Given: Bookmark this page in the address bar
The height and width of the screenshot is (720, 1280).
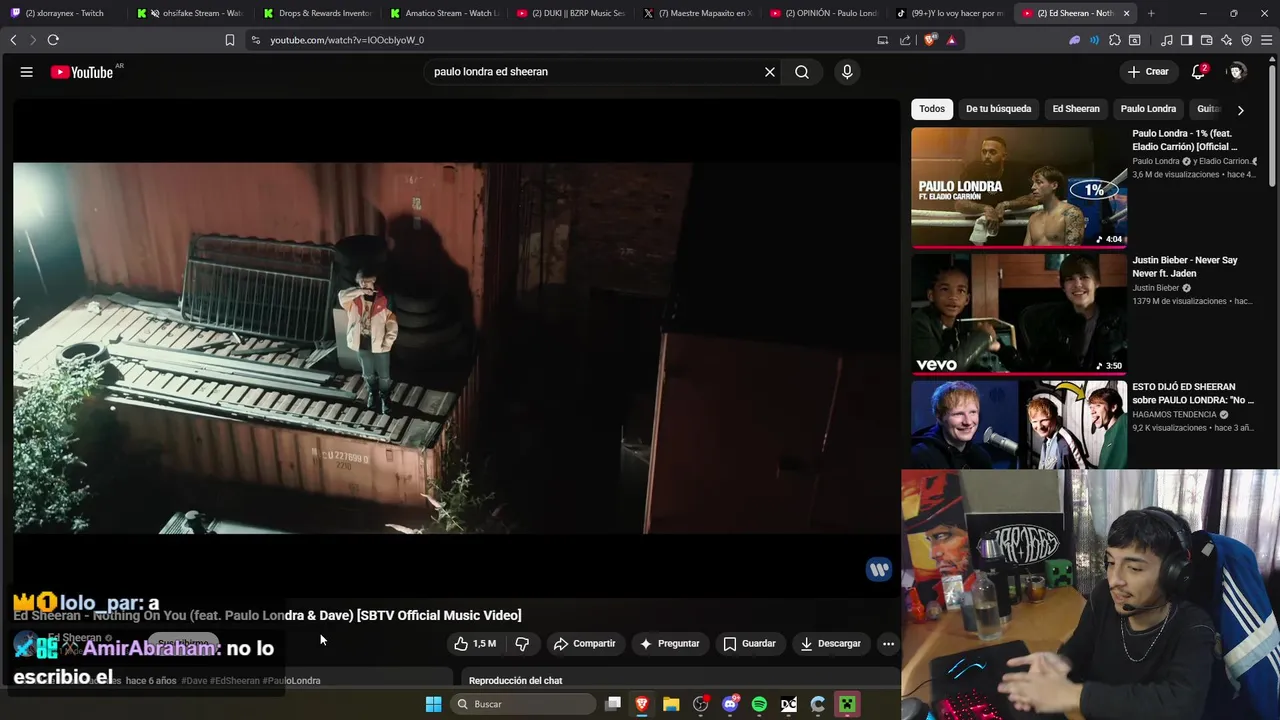Looking at the screenshot, I should tap(230, 40).
